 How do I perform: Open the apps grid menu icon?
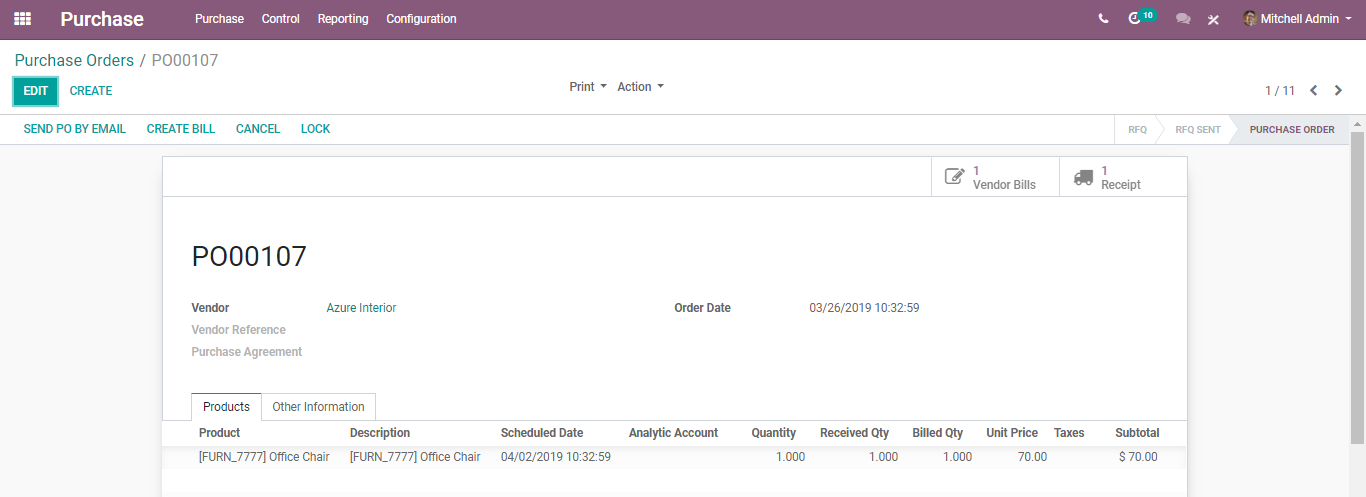22,19
